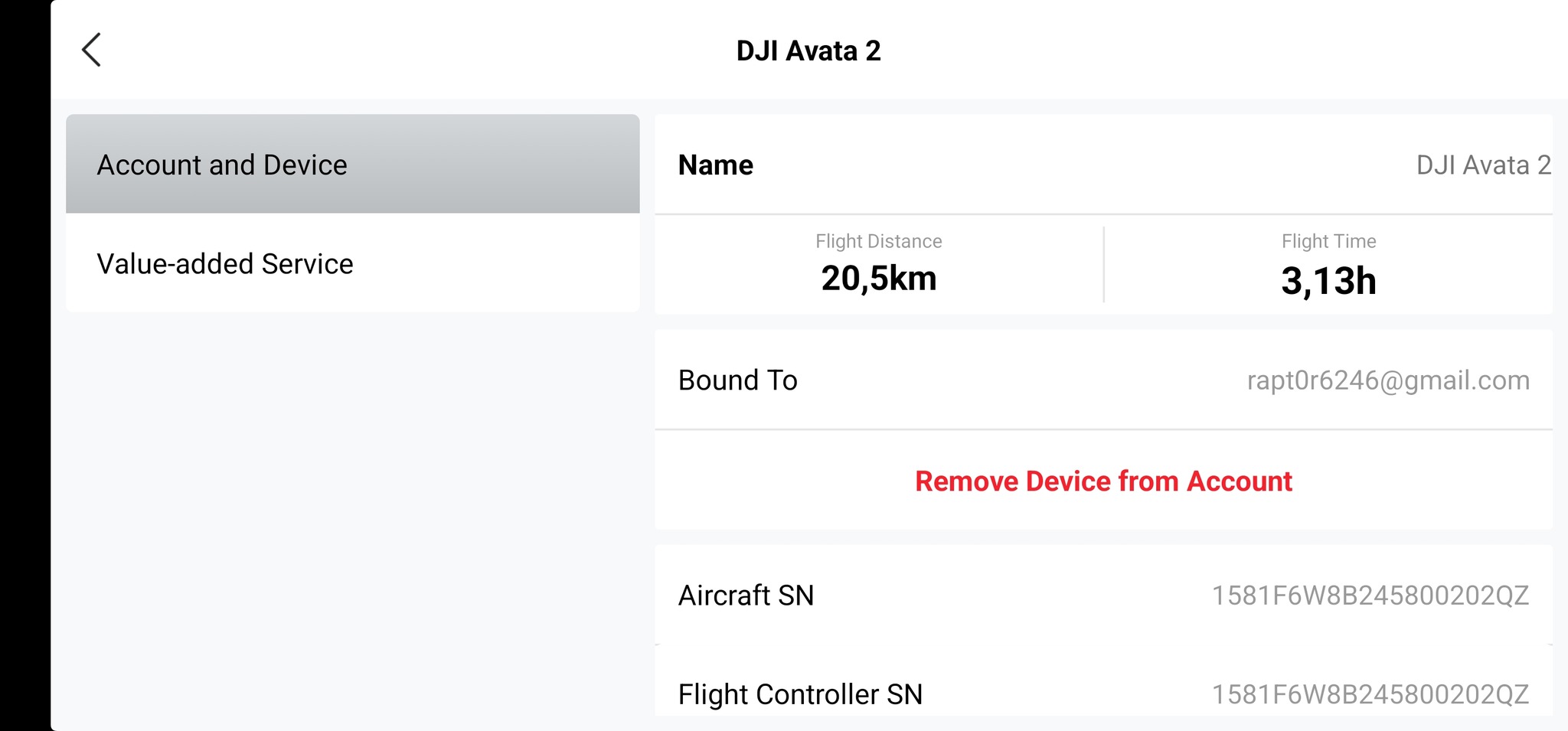Select the Flight Controller SN serial value
The width and height of the screenshot is (1568, 731).
(x=1370, y=694)
